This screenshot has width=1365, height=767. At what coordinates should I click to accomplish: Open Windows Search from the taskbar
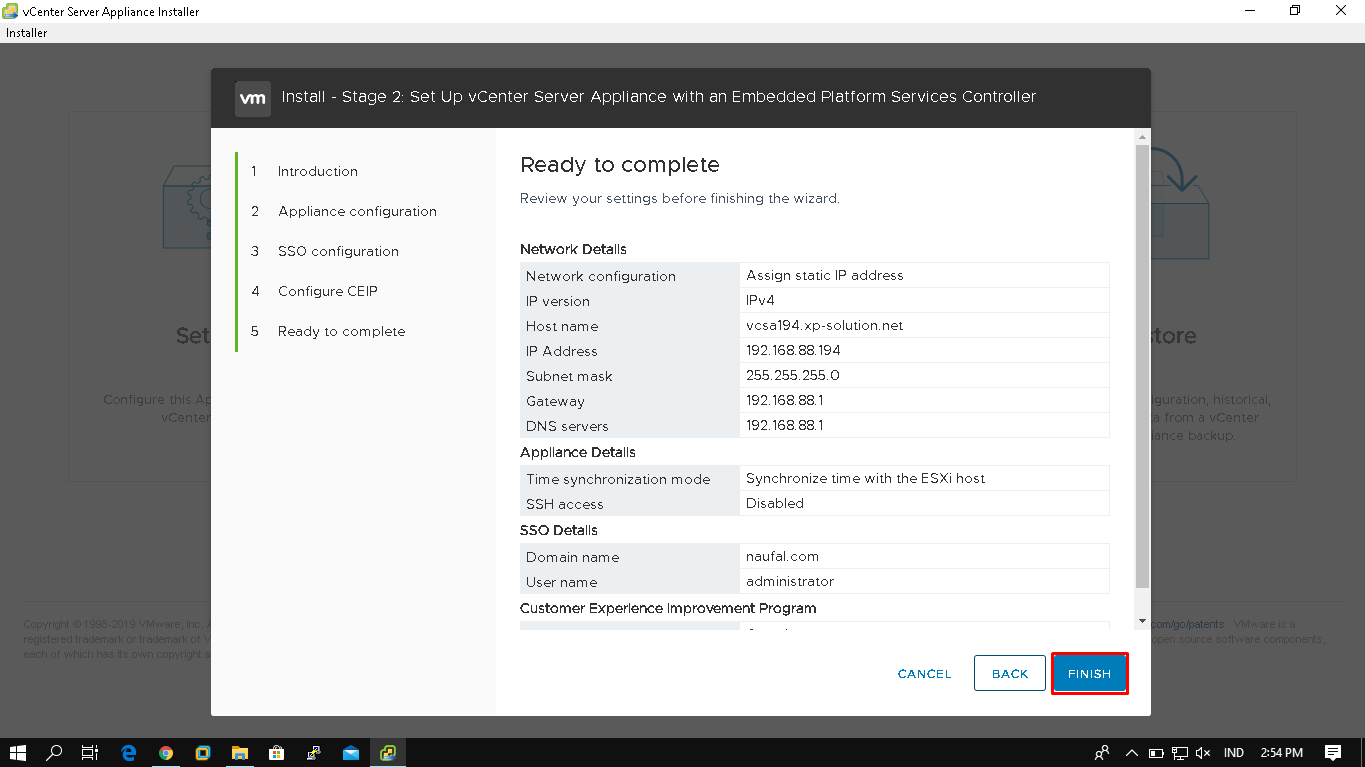(x=55, y=752)
